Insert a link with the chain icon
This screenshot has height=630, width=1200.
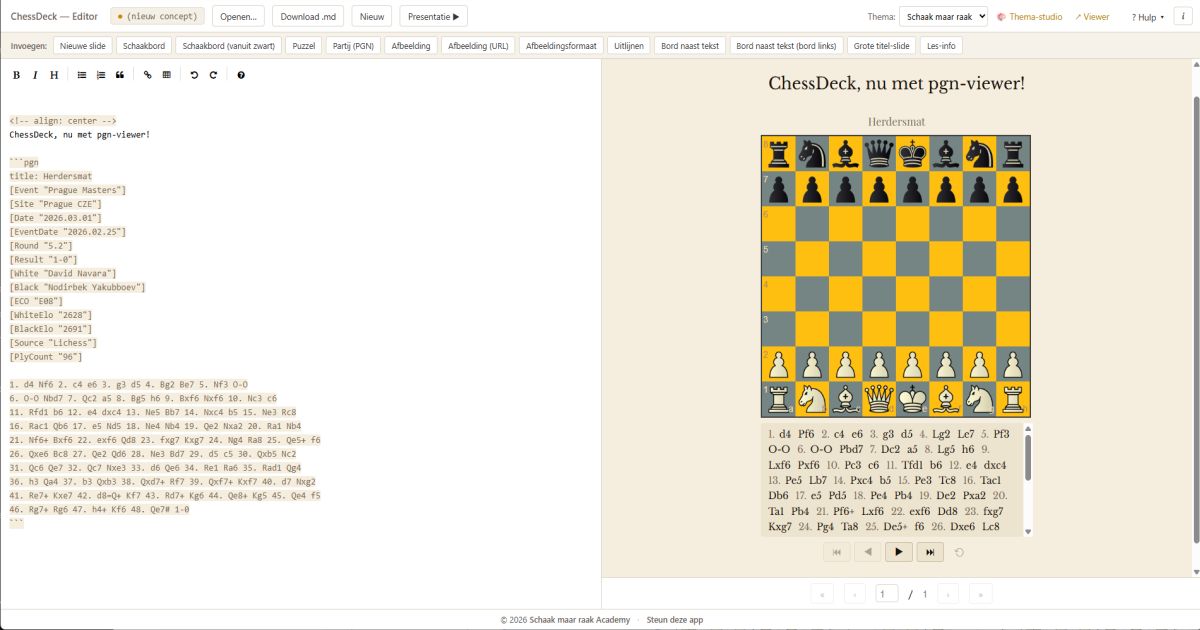tap(148, 75)
